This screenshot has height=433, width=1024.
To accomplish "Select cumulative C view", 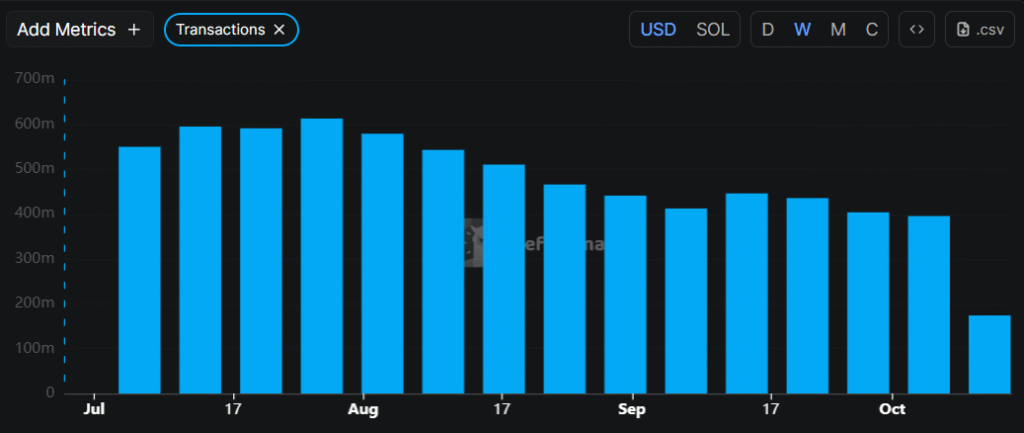I will (872, 30).
